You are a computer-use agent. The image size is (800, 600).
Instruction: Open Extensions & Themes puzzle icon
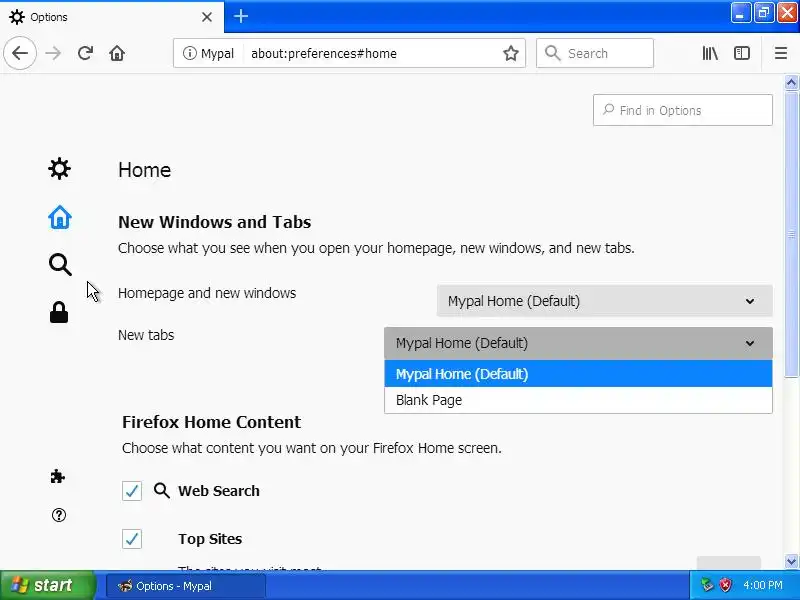58,477
